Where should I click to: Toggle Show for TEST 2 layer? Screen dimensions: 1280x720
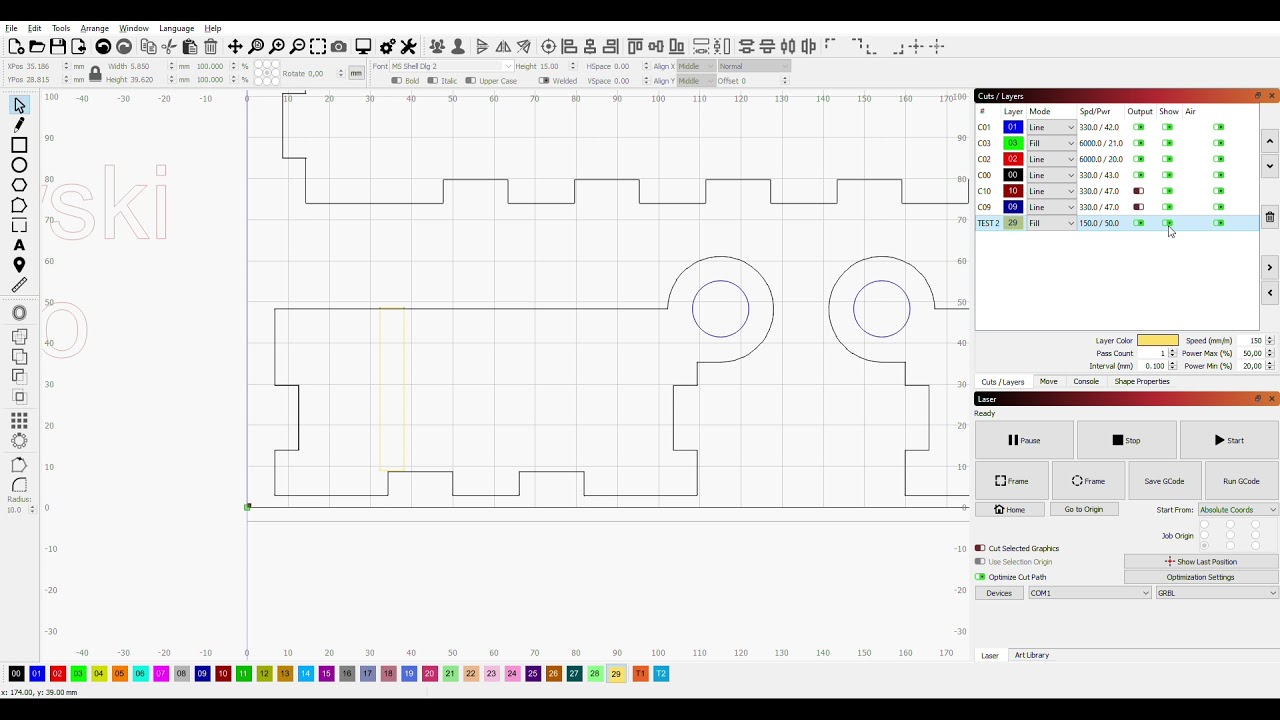click(x=1167, y=223)
